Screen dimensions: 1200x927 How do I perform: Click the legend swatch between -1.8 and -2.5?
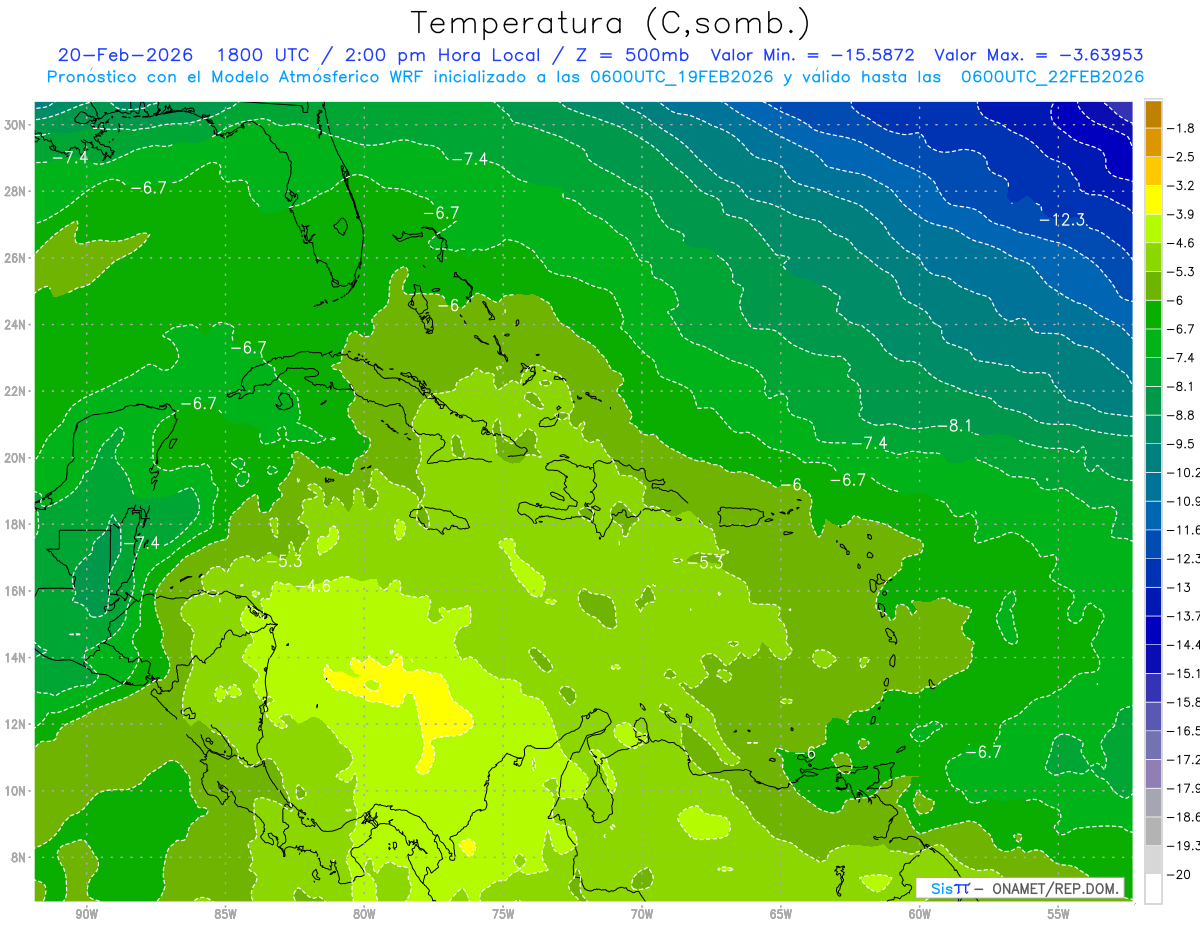click(x=1153, y=142)
